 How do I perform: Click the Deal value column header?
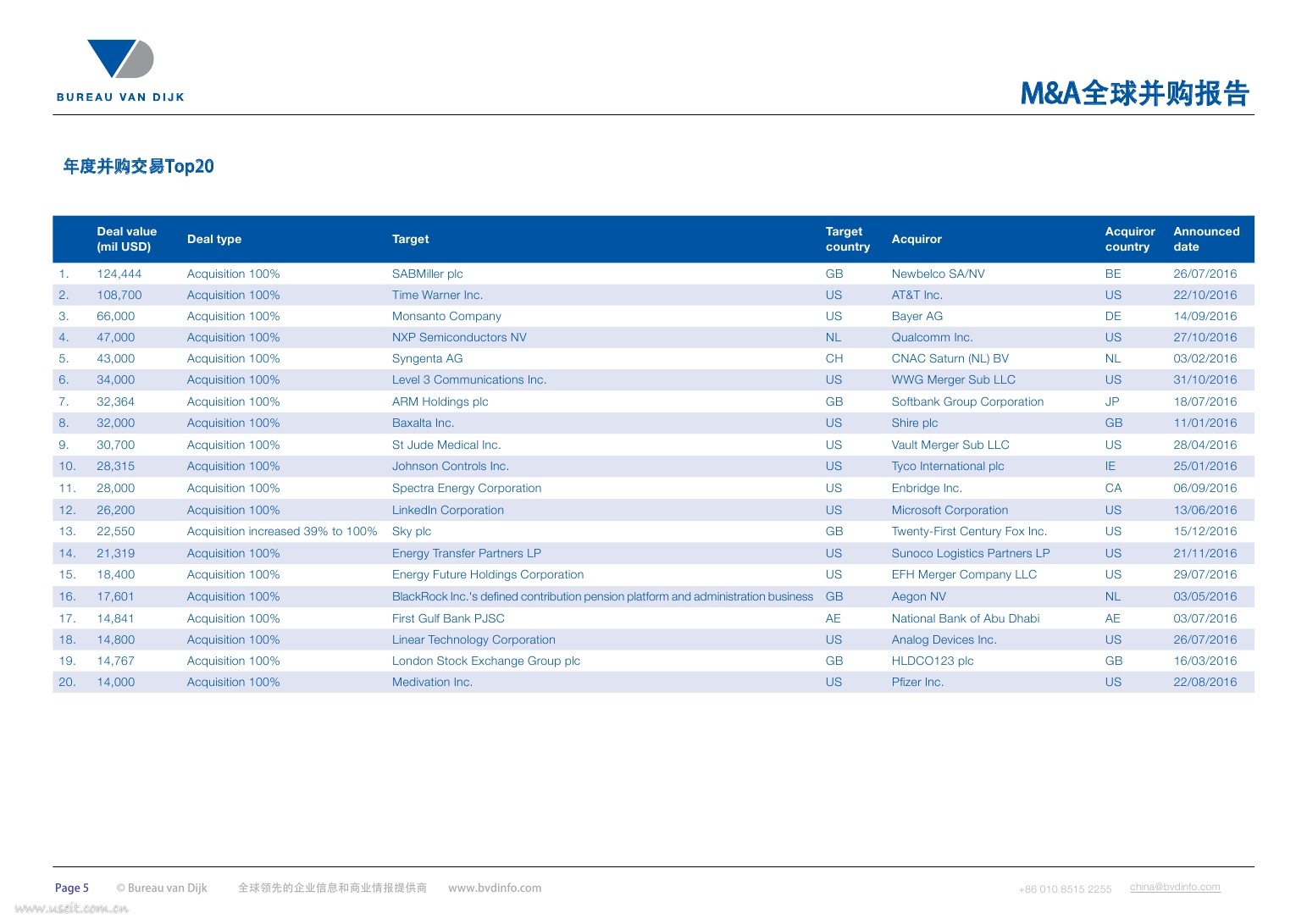click(126, 239)
